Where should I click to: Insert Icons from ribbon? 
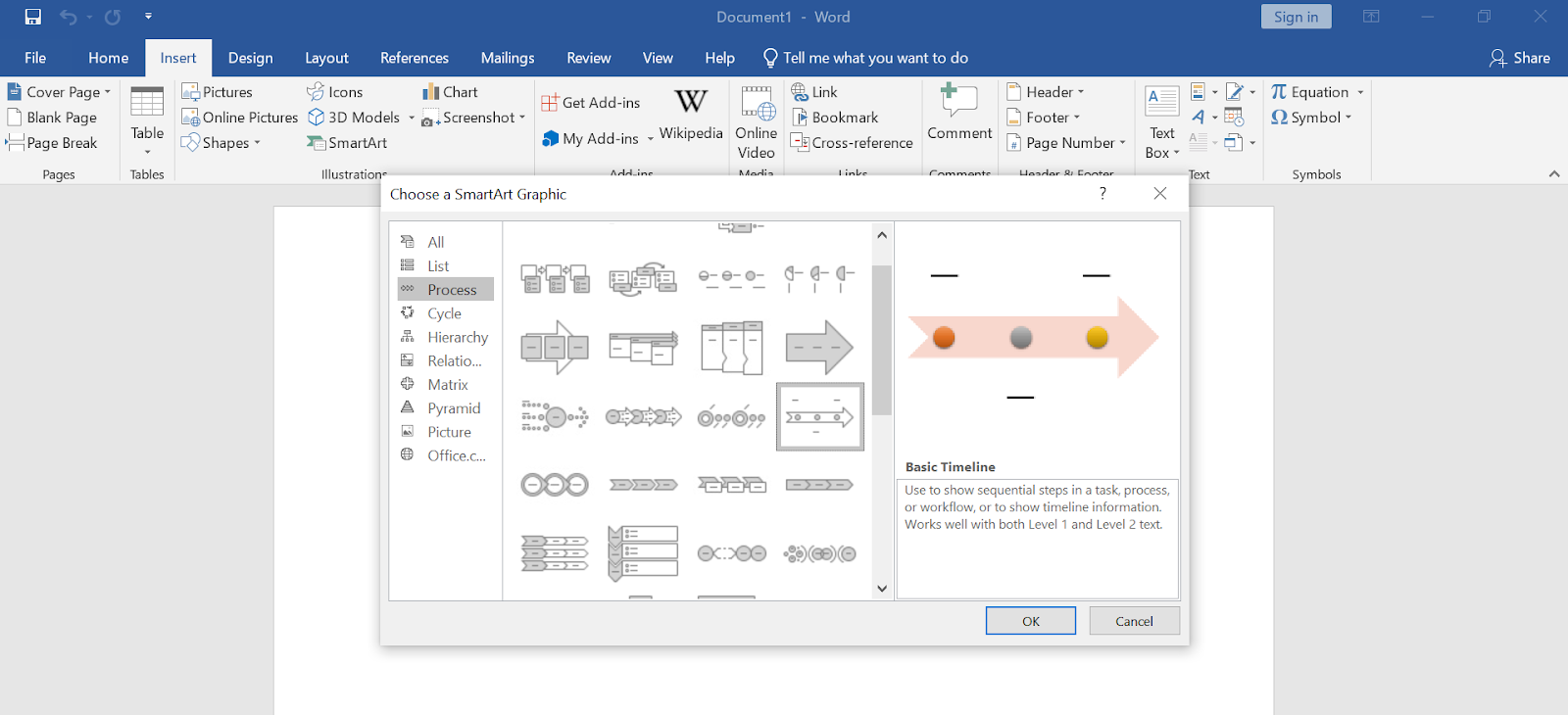click(335, 92)
